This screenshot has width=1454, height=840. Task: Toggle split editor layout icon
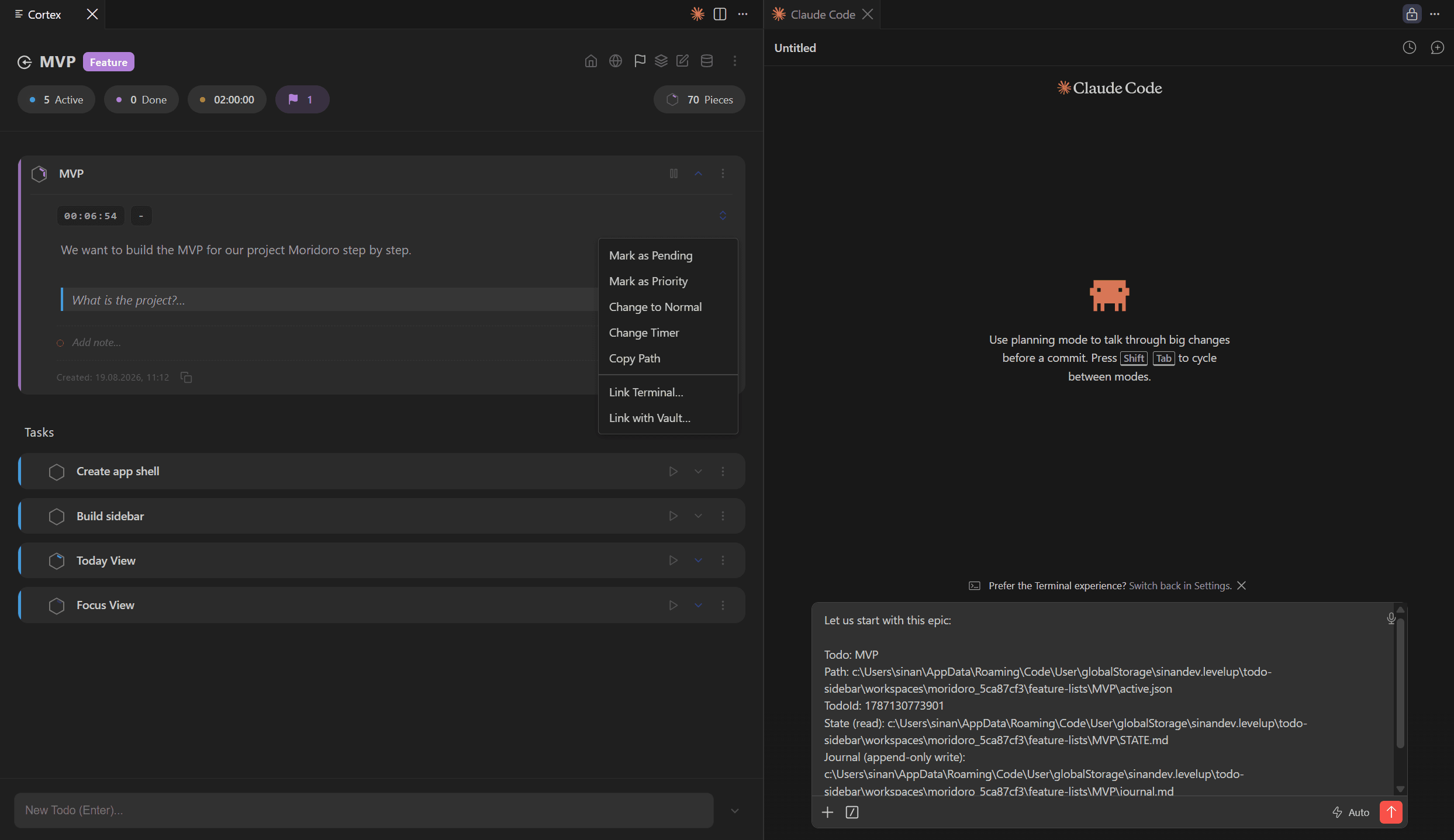[x=720, y=14]
